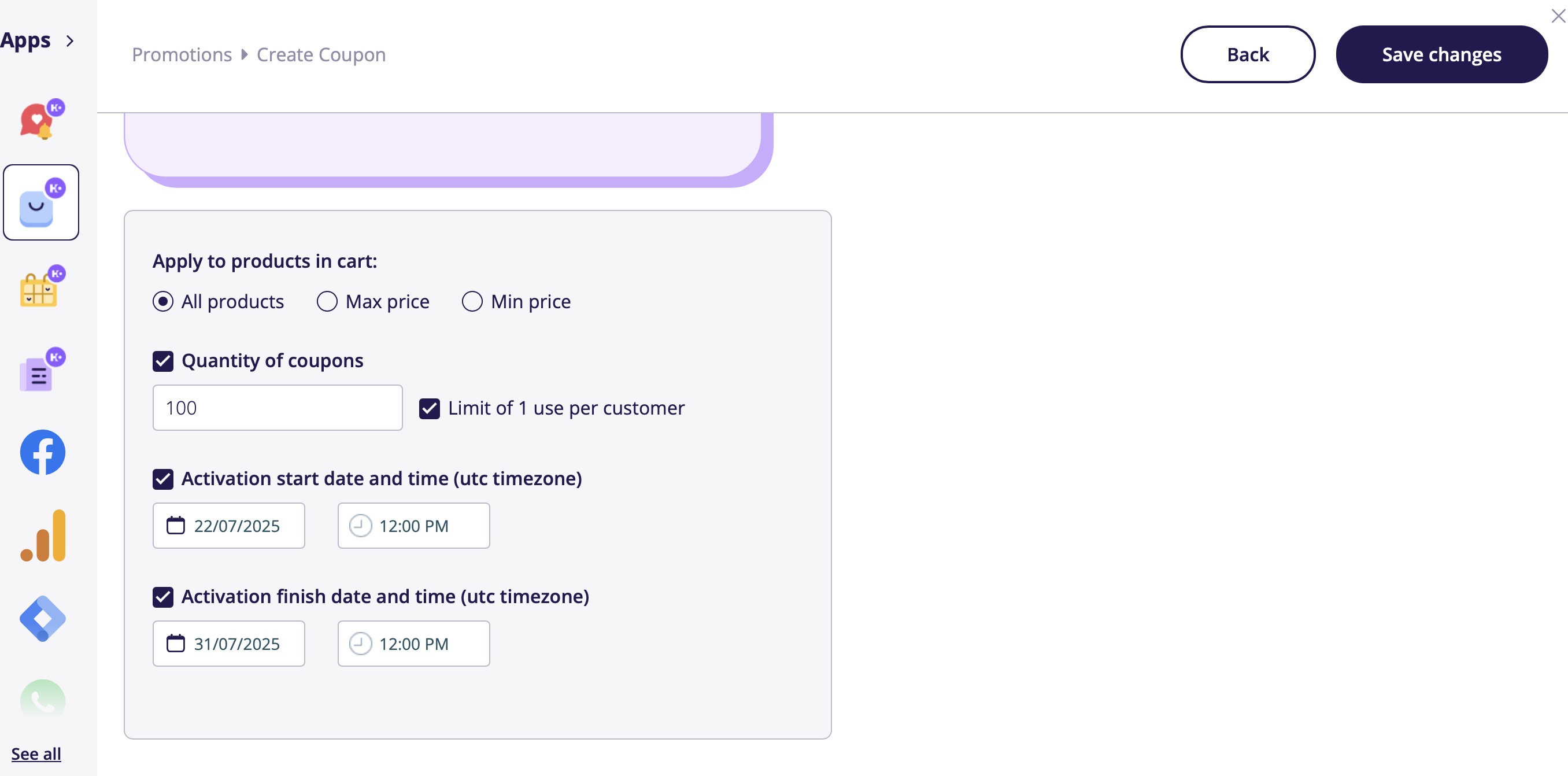The width and height of the screenshot is (1568, 776).
Task: Select the shopping bag store app
Action: pyautogui.click(x=42, y=202)
